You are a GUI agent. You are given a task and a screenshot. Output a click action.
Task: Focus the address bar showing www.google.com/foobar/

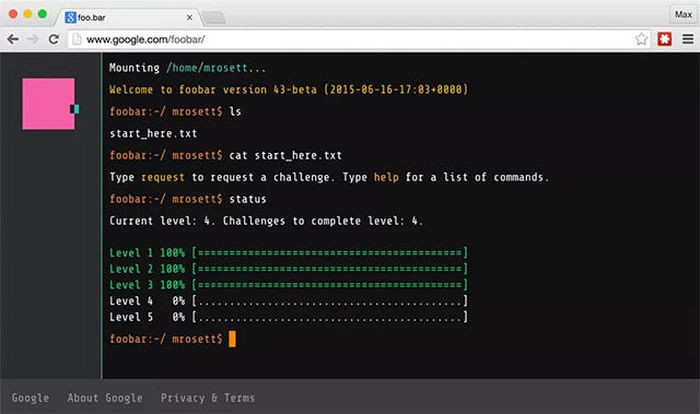tap(350, 39)
